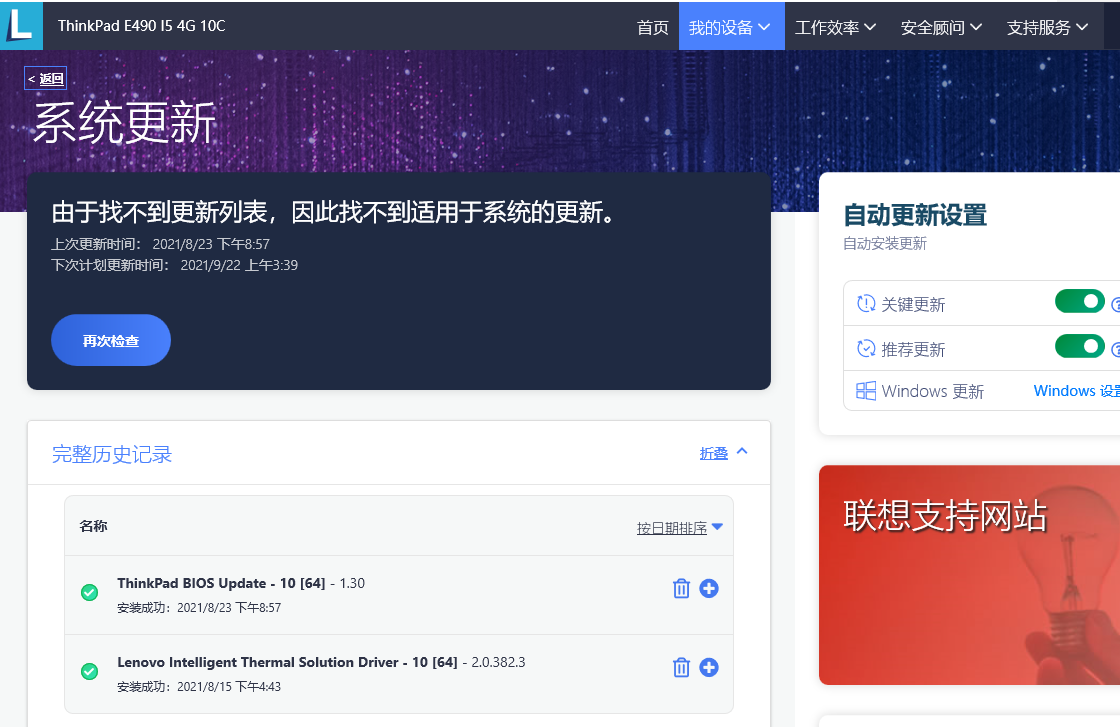Click the Windows logo icon beside Windows 更新
This screenshot has width=1120, height=727.
[866, 391]
